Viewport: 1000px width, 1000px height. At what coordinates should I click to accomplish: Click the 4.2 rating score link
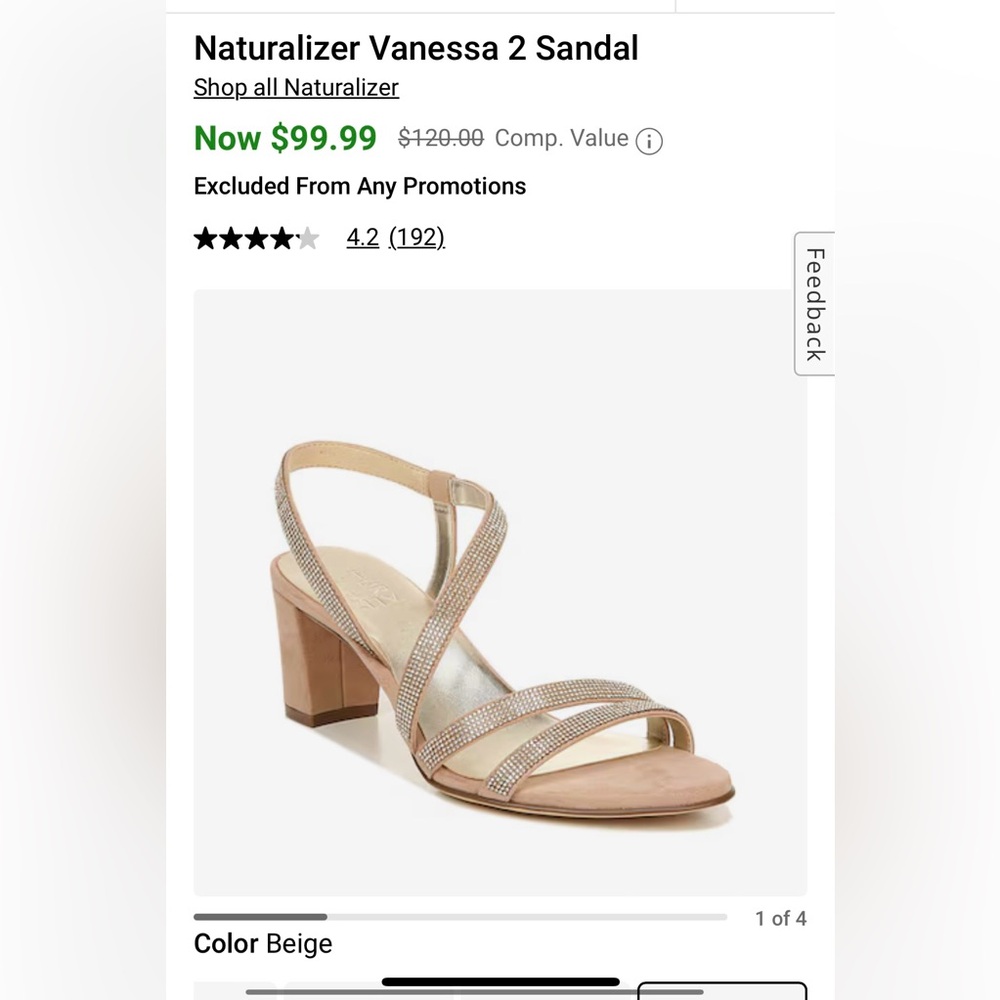point(362,237)
